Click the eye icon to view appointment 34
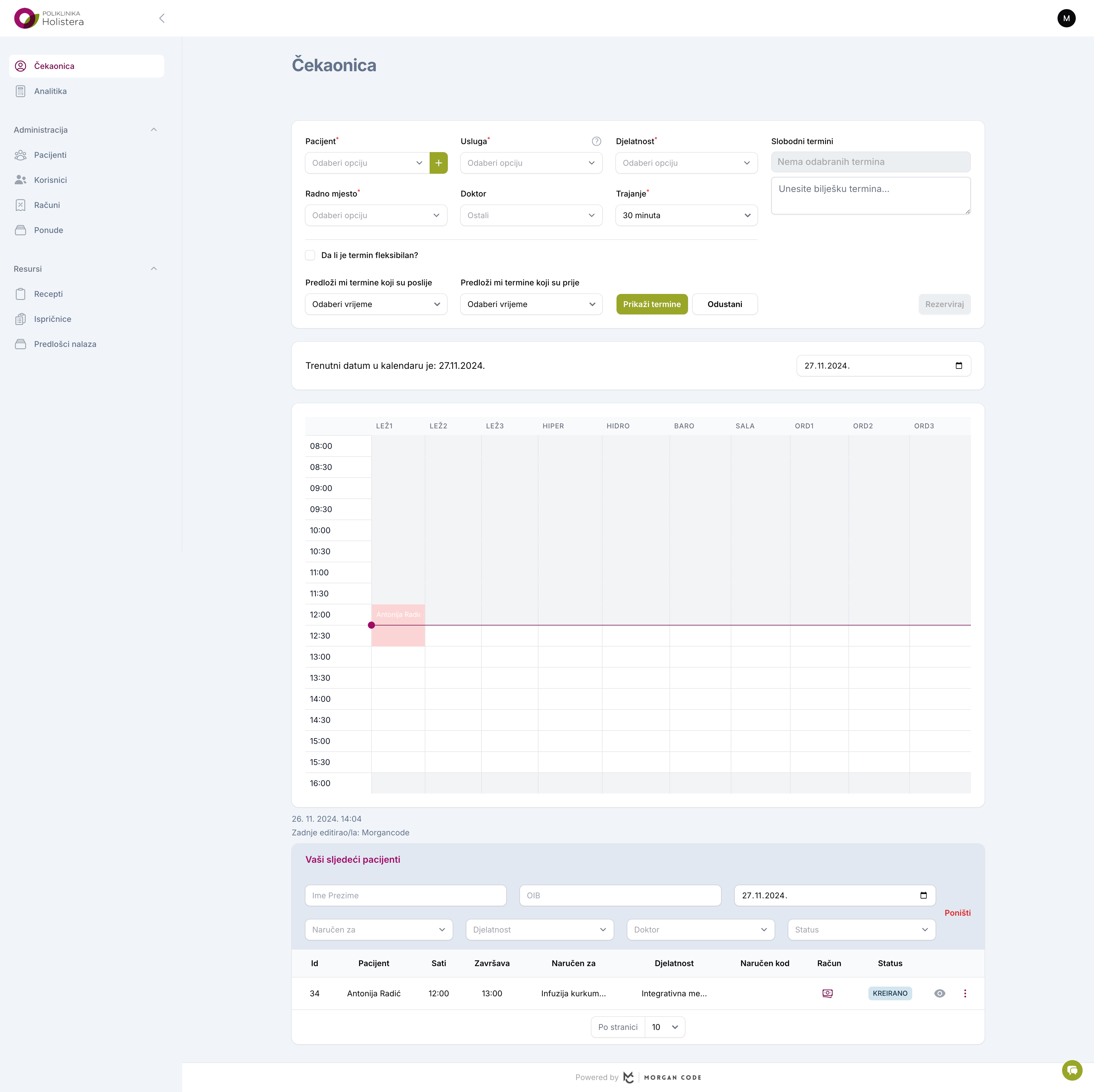Image resolution: width=1094 pixels, height=1092 pixels. (x=939, y=993)
